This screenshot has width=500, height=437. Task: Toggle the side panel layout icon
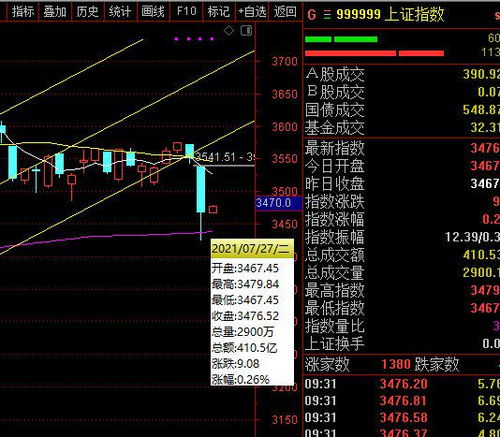(247, 31)
